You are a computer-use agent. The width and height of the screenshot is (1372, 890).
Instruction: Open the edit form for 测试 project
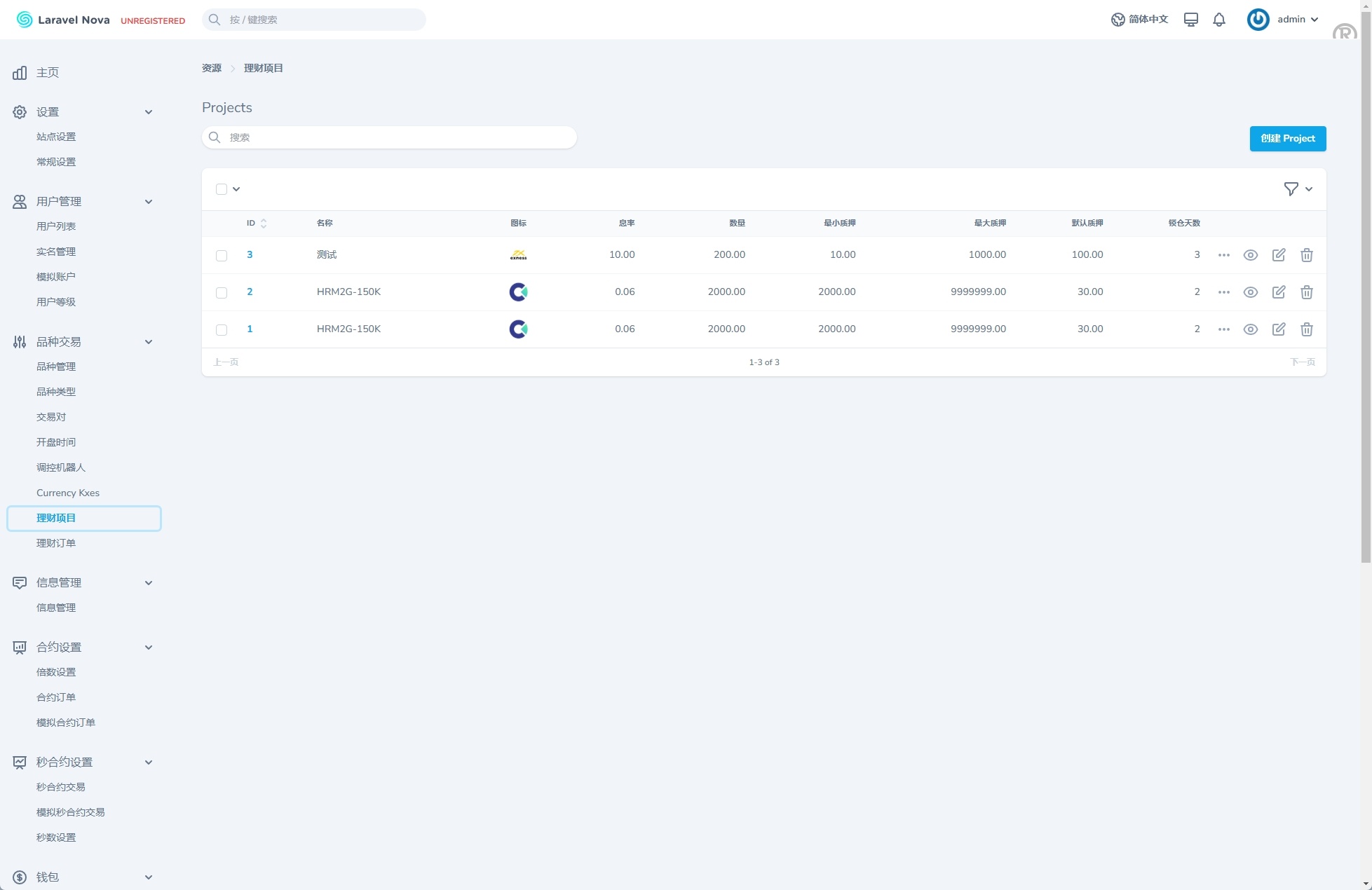tap(1278, 255)
